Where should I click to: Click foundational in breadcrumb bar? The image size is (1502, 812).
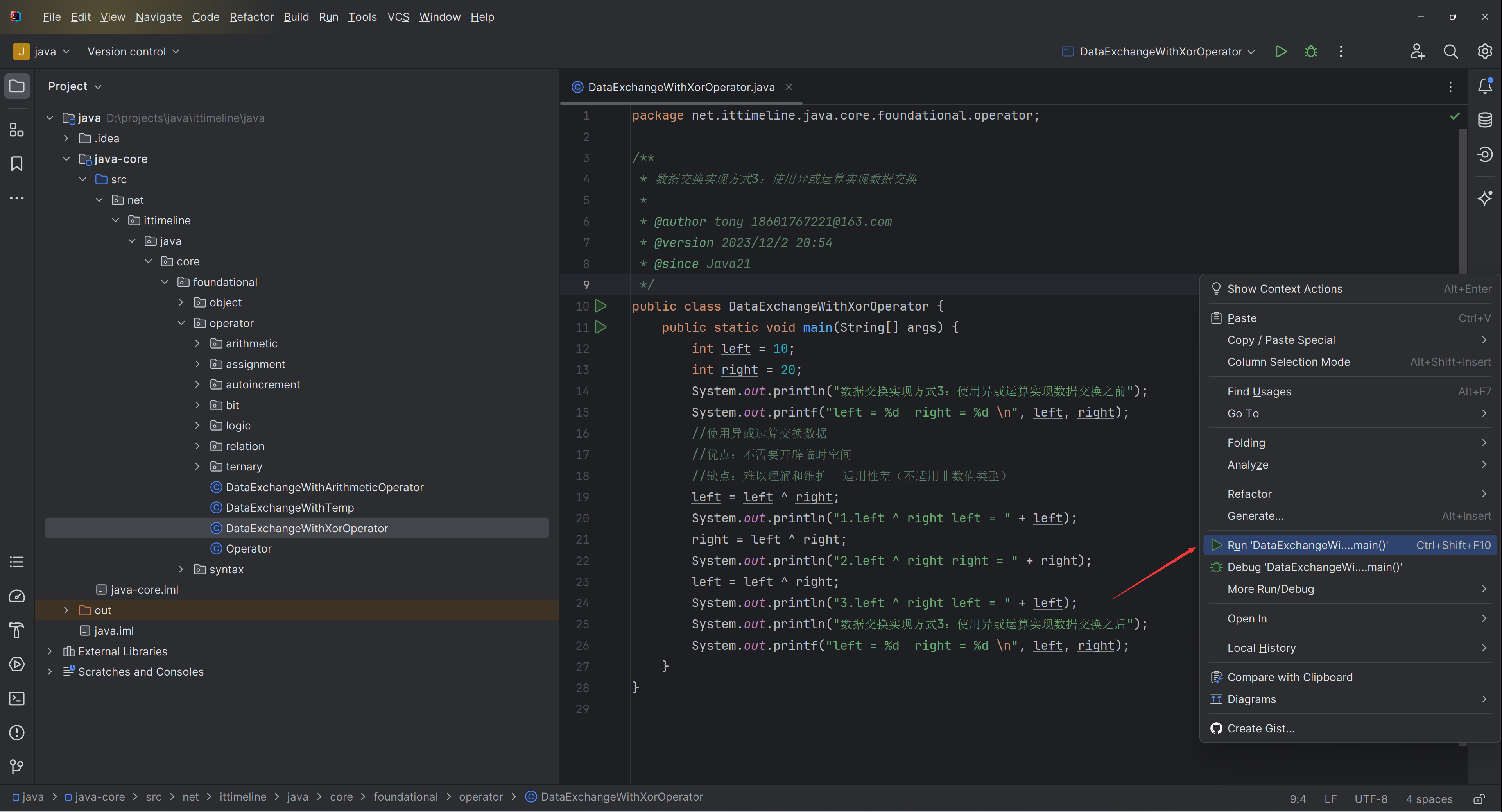[405, 797]
